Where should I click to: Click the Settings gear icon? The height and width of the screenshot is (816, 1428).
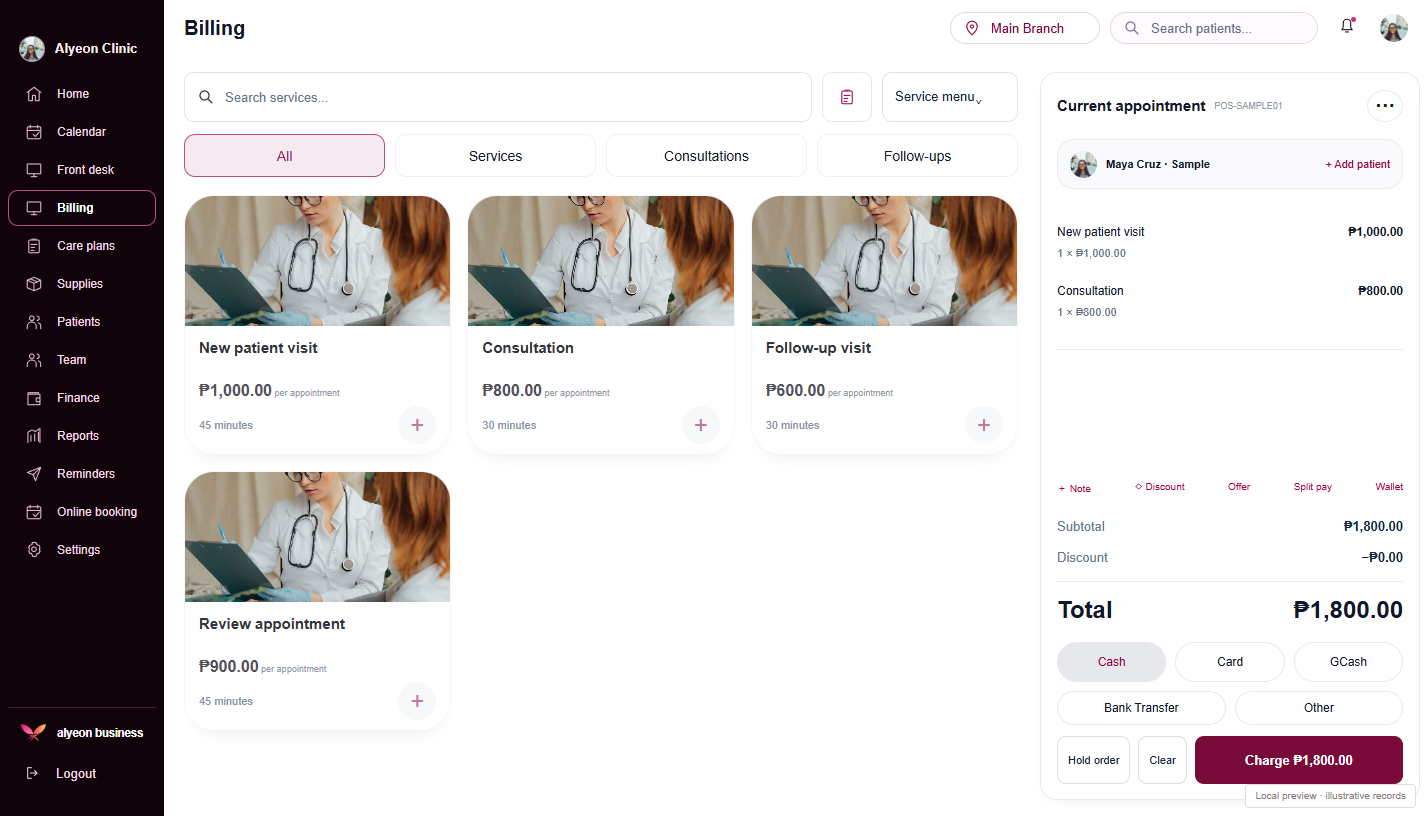pos(34,550)
